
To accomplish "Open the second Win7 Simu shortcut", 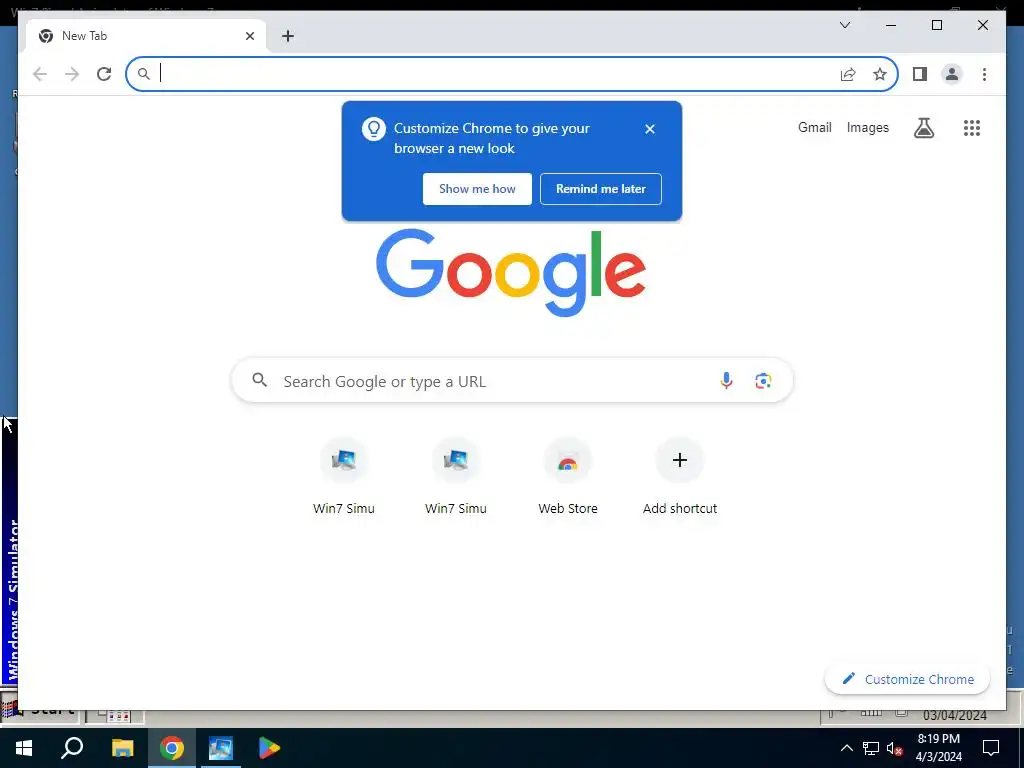I will click(456, 475).
